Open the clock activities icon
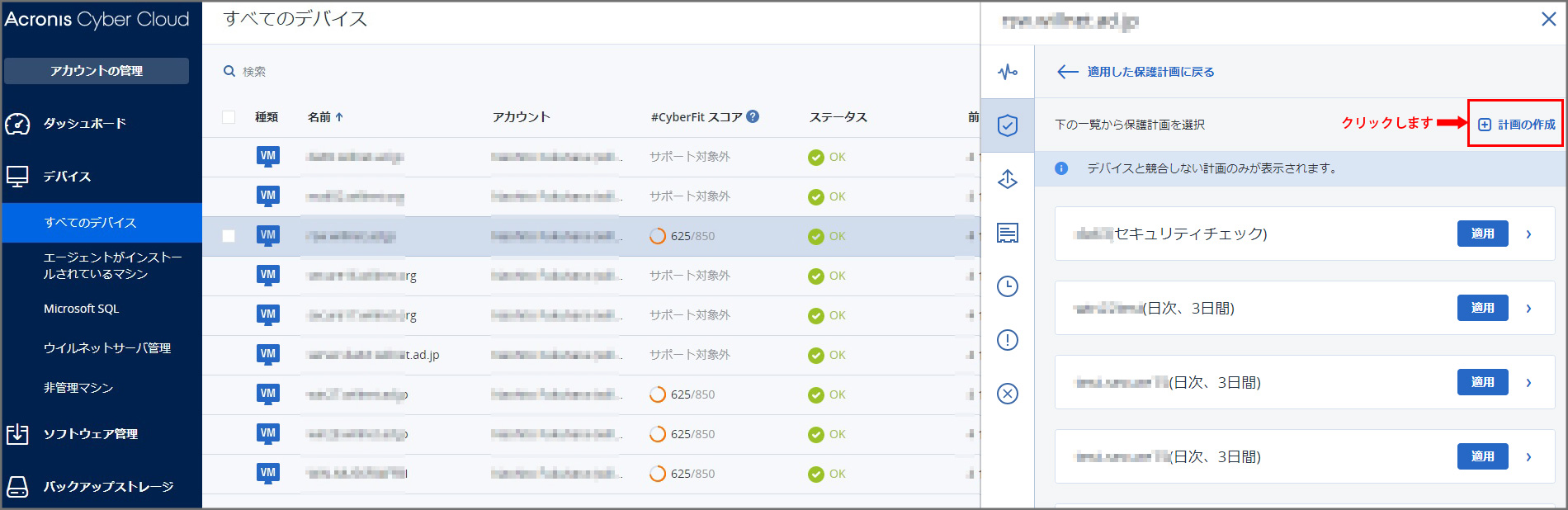 pos(1007,286)
